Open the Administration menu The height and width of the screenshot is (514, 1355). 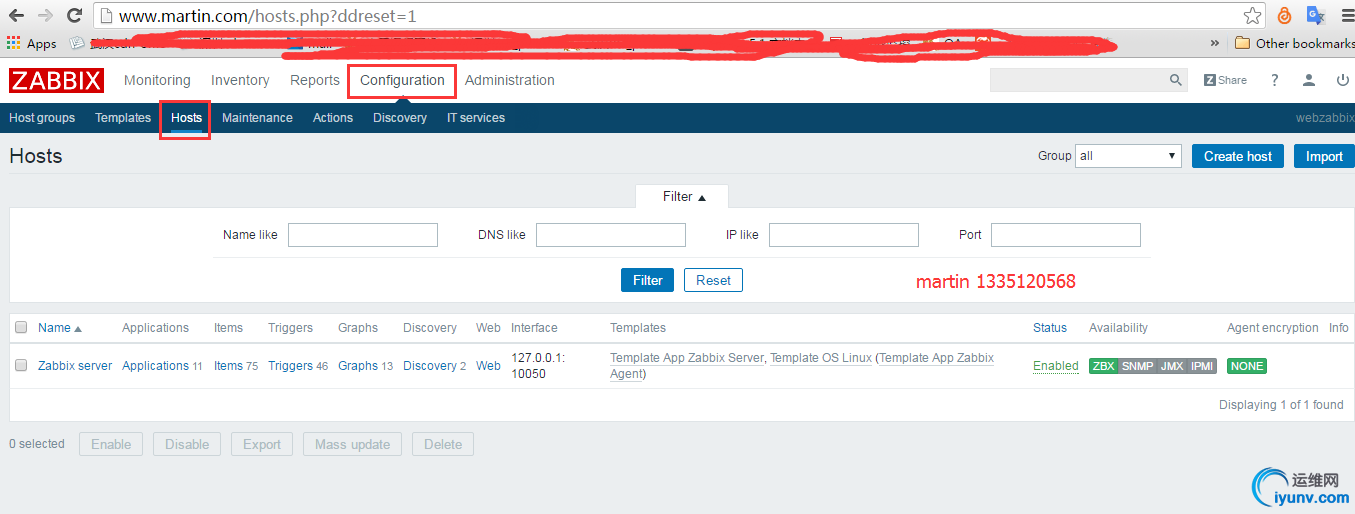coord(510,80)
